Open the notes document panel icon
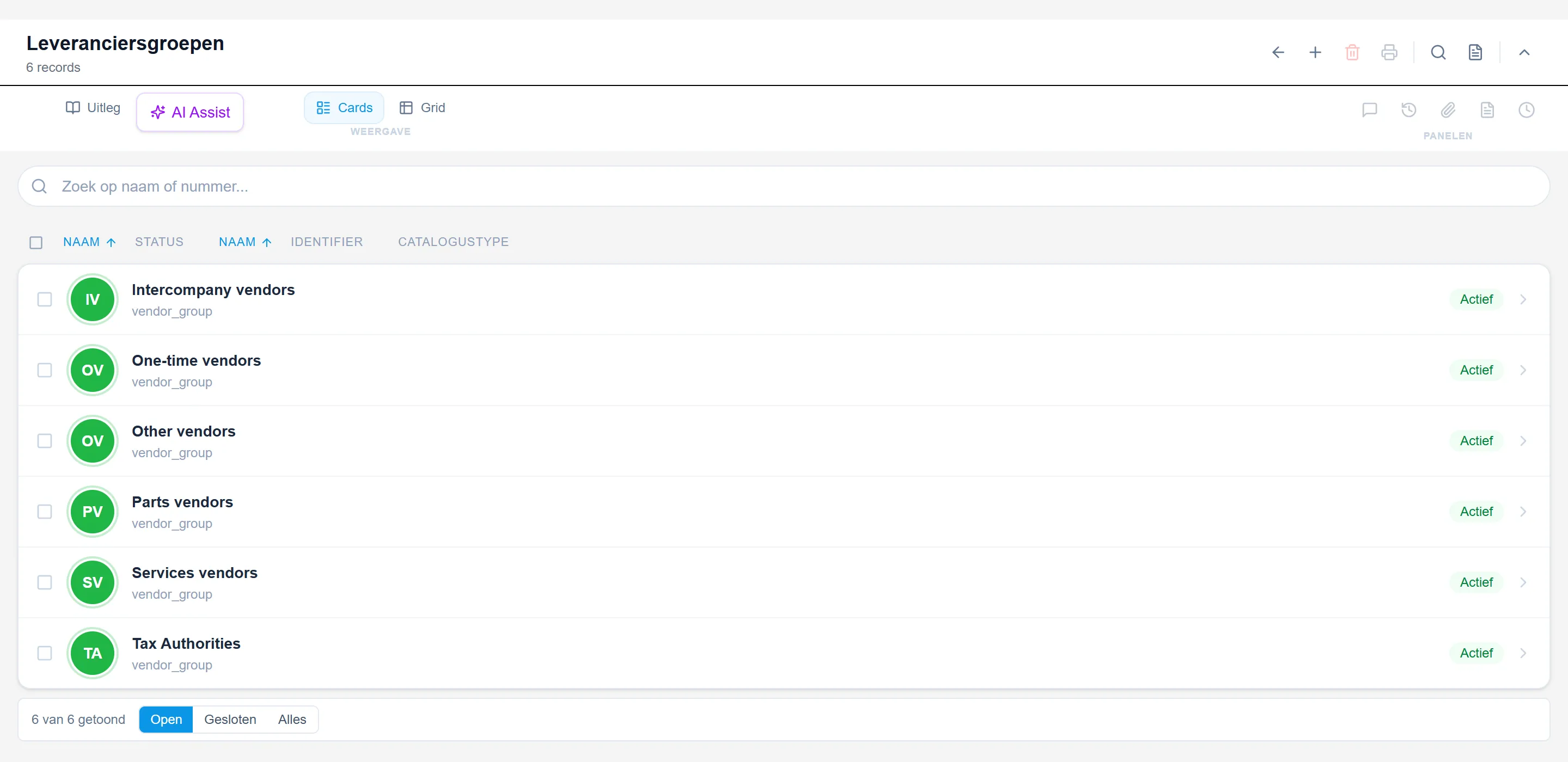The image size is (1568, 762). [1487, 109]
